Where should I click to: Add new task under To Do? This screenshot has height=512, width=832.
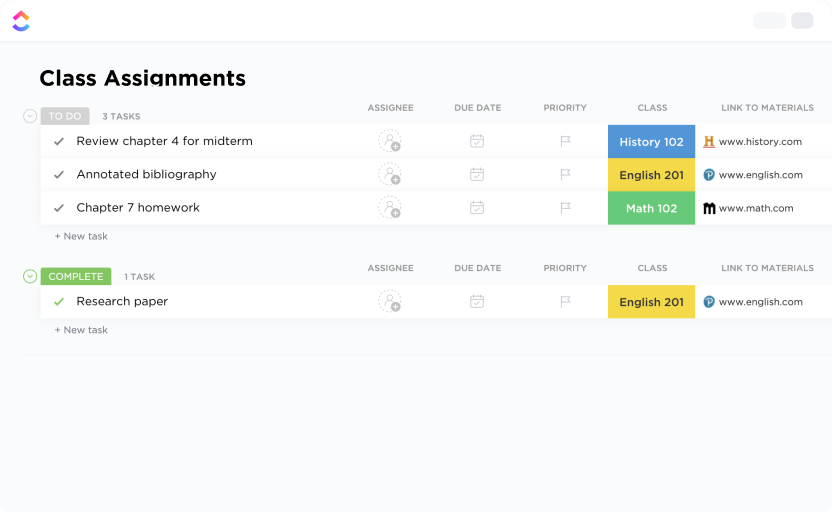click(81, 237)
